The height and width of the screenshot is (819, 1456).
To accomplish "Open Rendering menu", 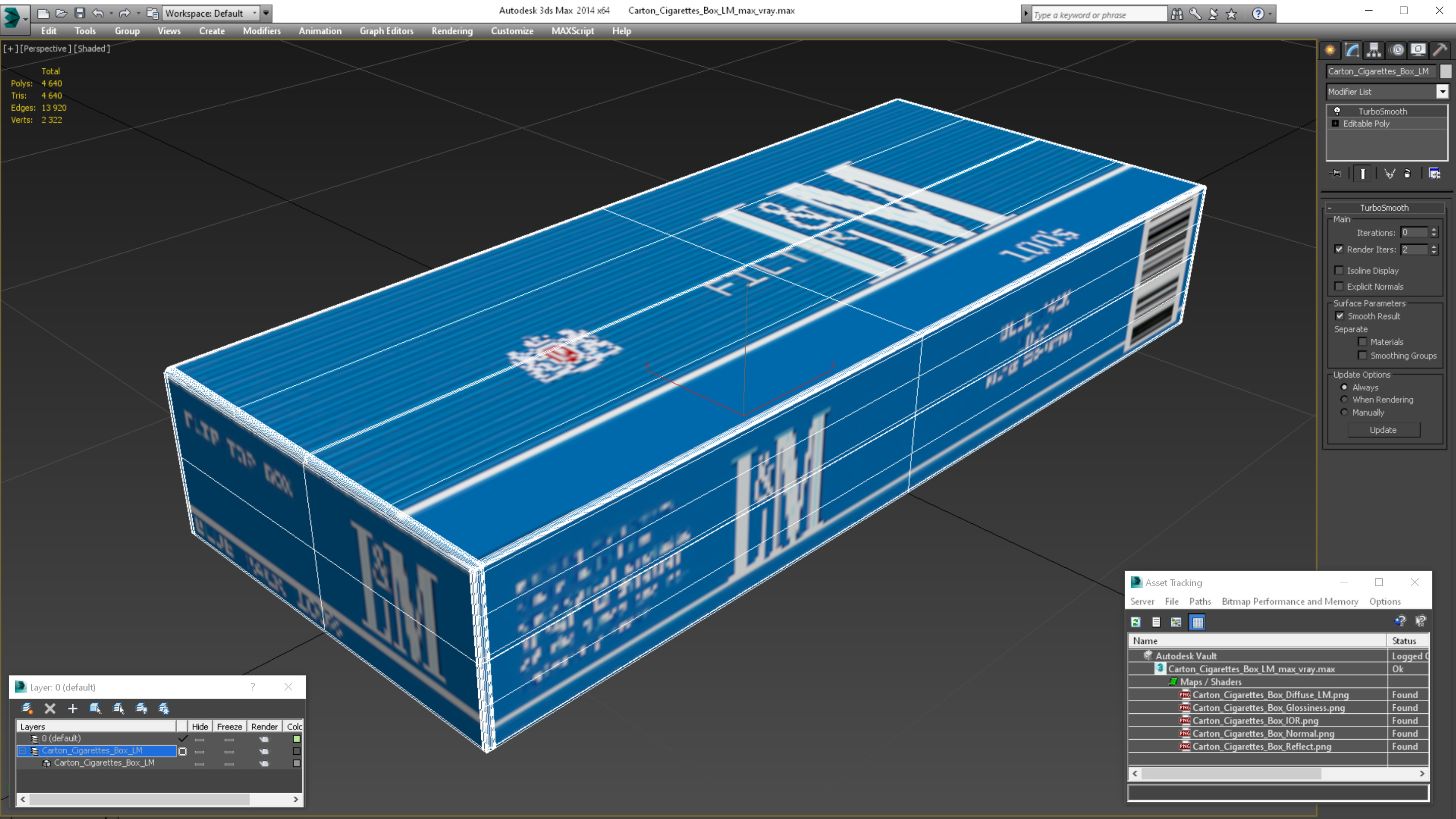I will coord(451,30).
